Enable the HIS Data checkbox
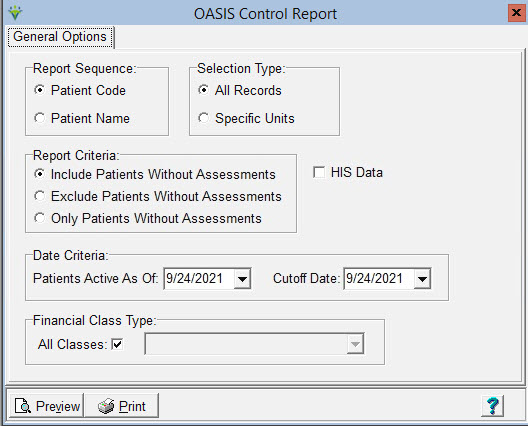528x426 pixels. coord(319,172)
